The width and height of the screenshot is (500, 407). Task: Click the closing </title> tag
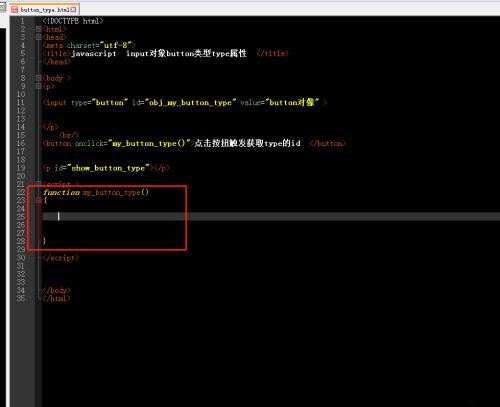[272, 53]
